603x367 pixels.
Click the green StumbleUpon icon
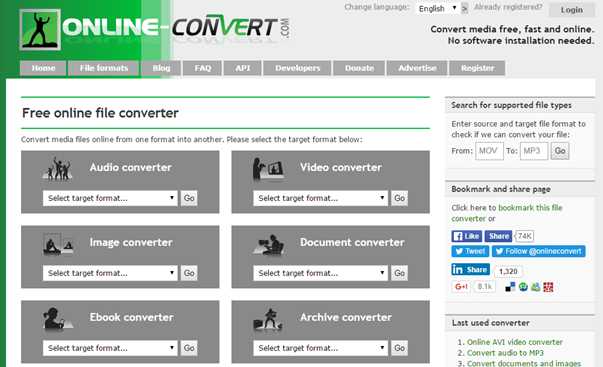pyautogui.click(x=523, y=287)
